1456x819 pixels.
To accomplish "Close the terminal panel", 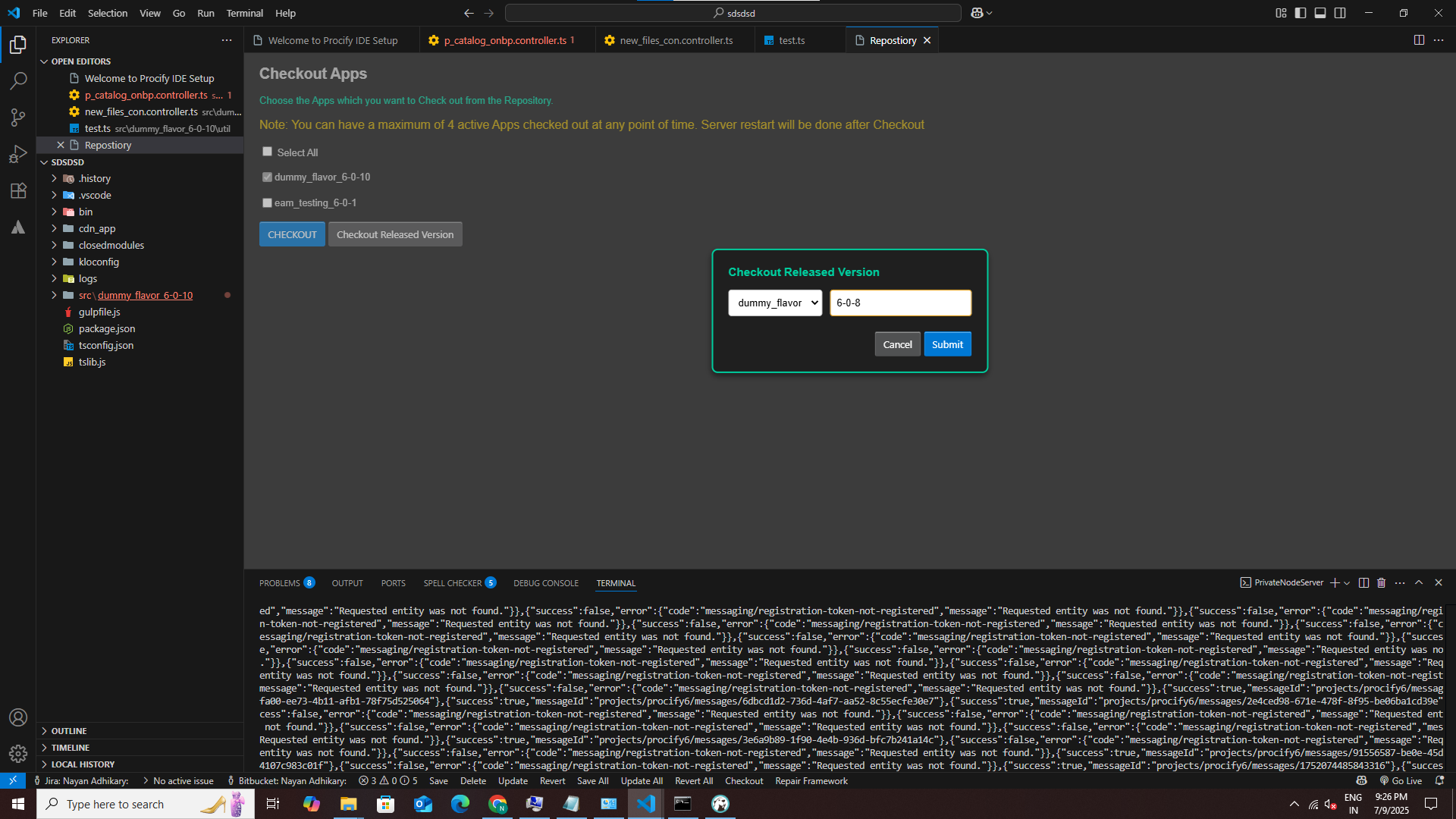I will 1439,582.
